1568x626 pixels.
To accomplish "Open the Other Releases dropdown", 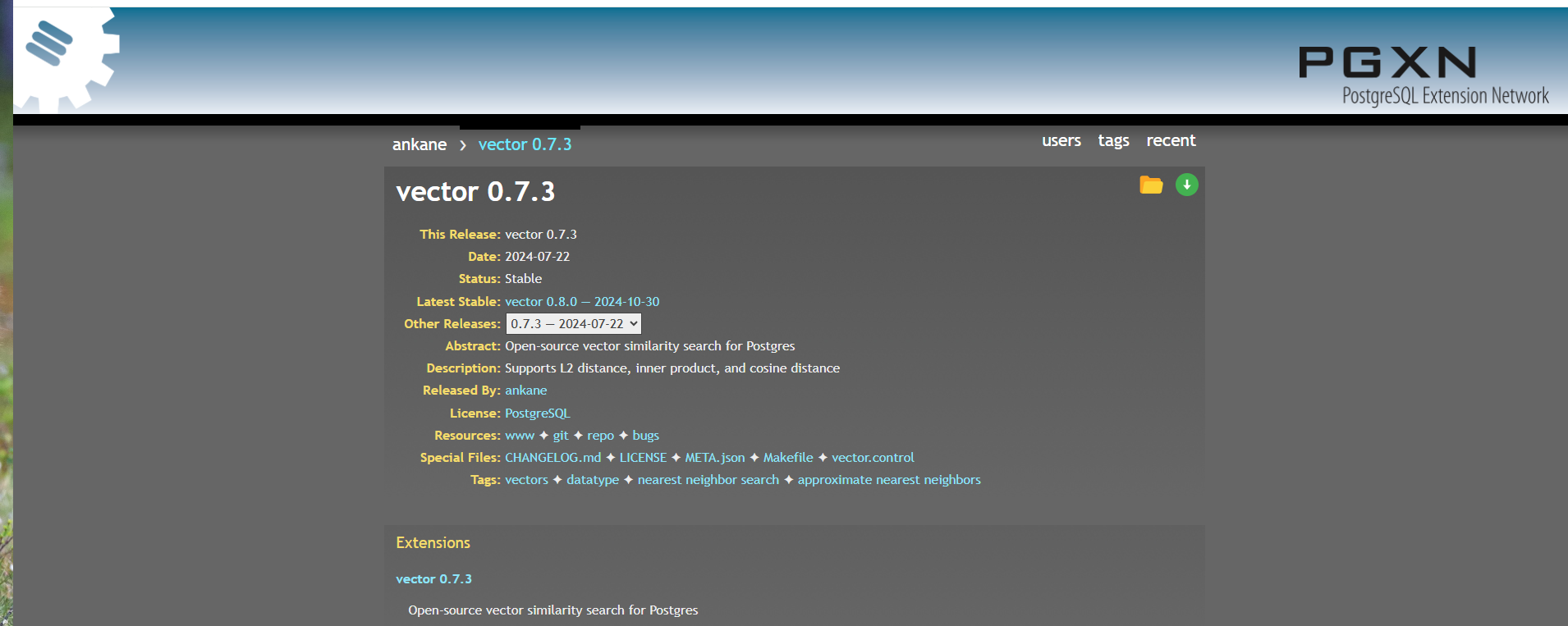I will [x=573, y=324].
